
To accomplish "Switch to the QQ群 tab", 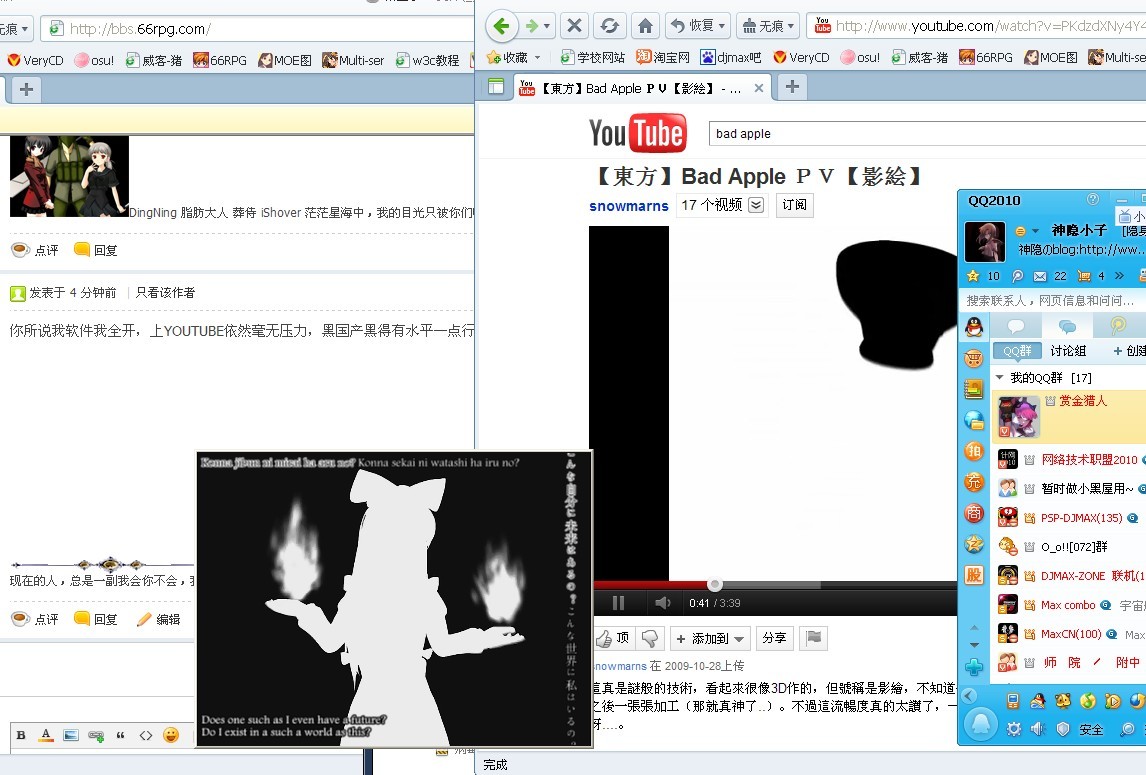I will tap(1017, 351).
